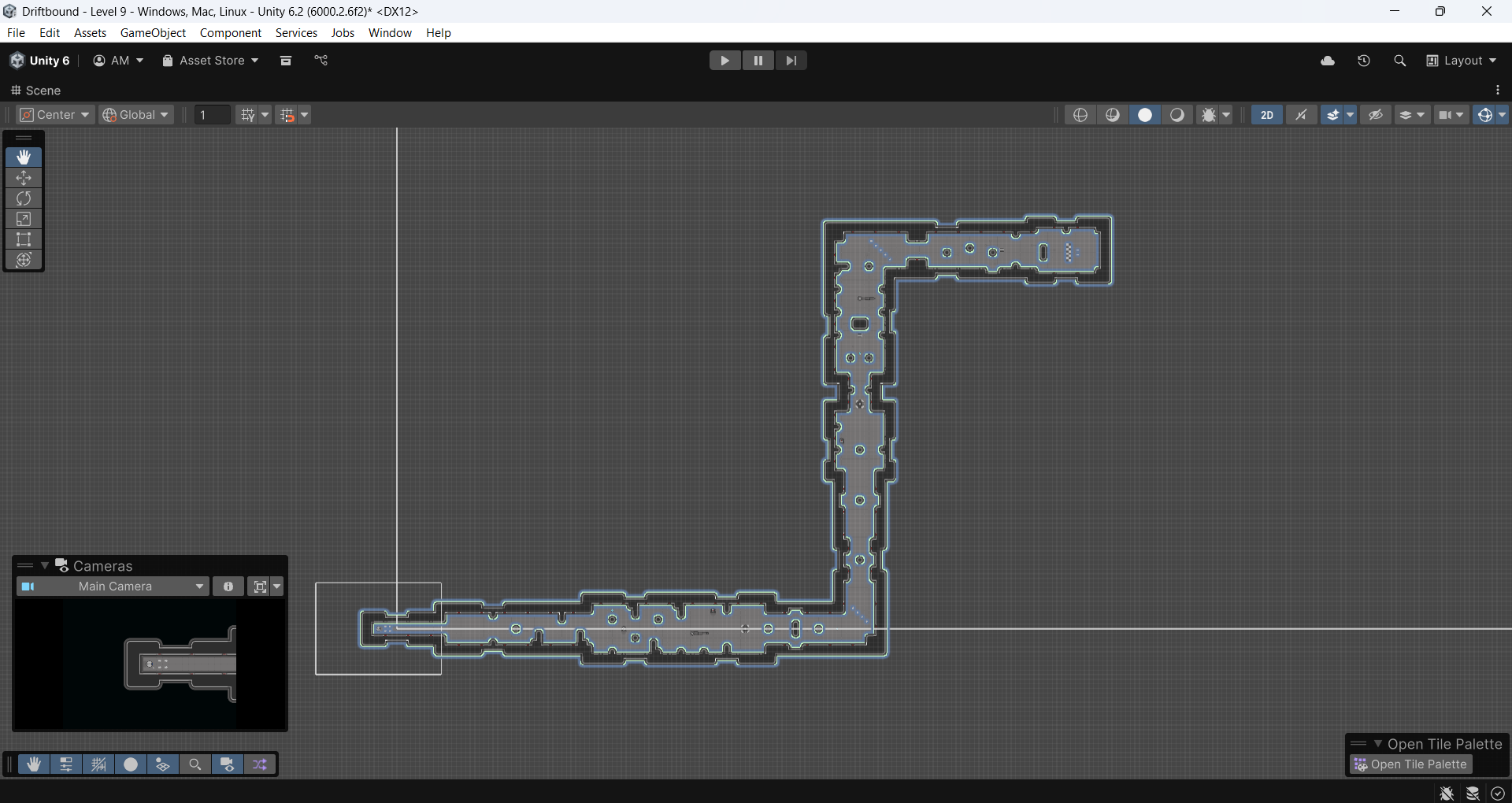1512x803 pixels.
Task: Select unlit draw mode
Action: click(1177, 115)
